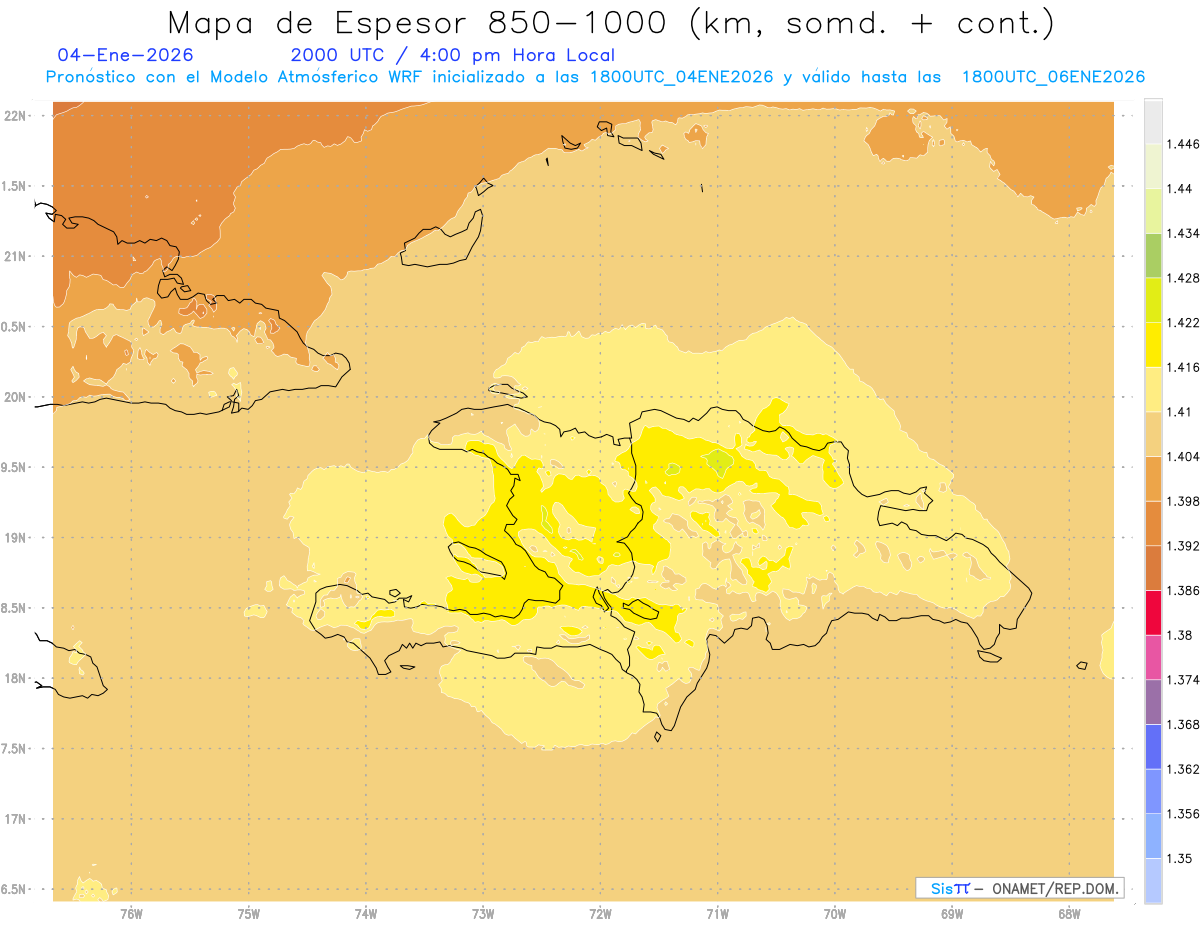
Task: Pick the dark orange swatch between 1.386 and 1.392
Action: click(1153, 567)
